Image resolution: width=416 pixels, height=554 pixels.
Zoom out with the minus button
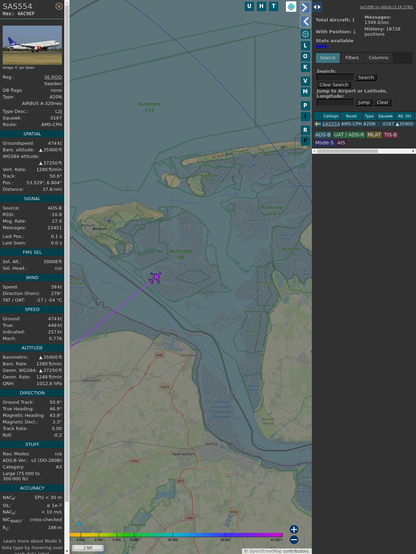(x=294, y=540)
